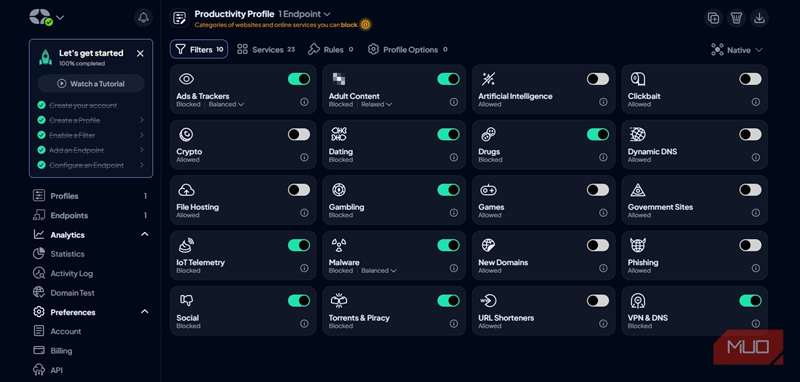Open the account logo dropdown chevron

(60, 17)
